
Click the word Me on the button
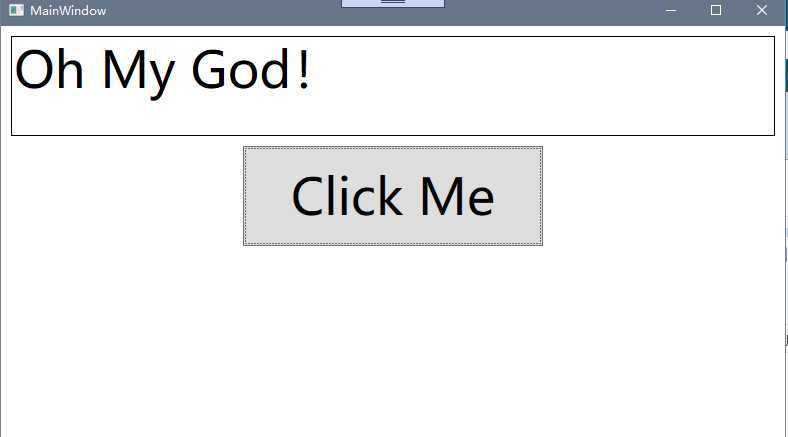[x=457, y=196]
